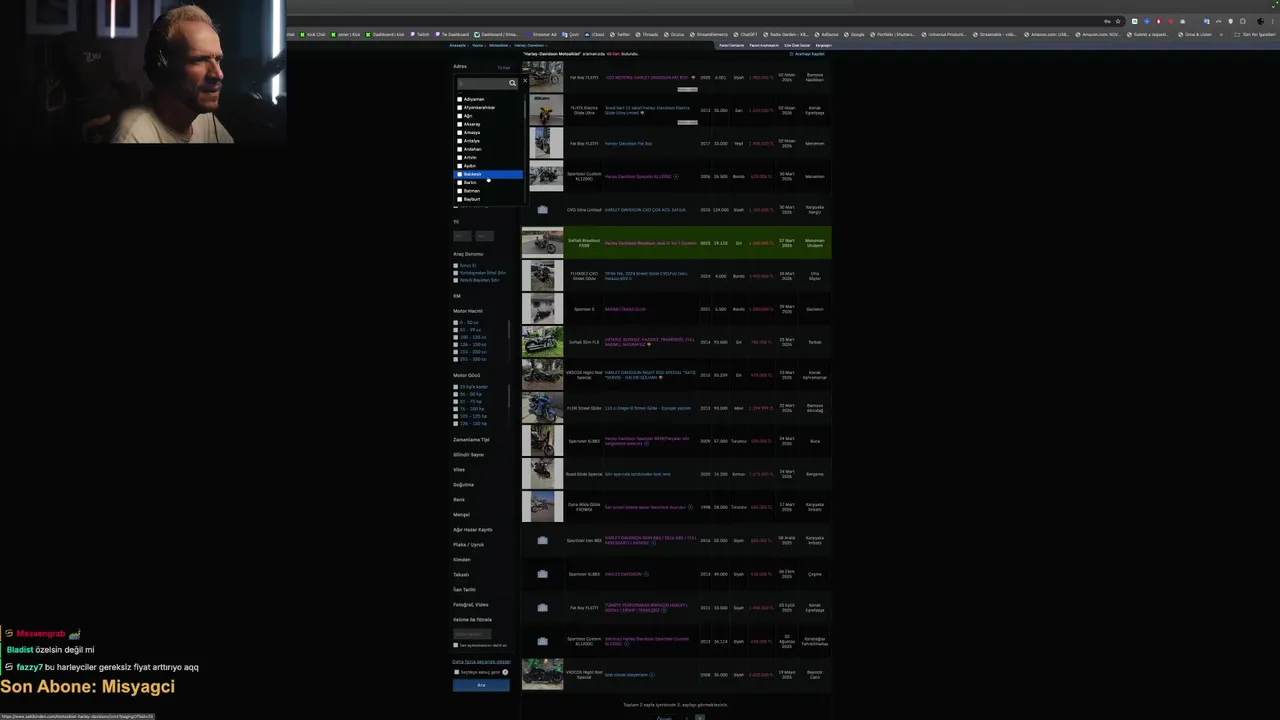The height and width of the screenshot is (720, 1280).
Task: Tick the İkinci El vehicle condition checkbox
Action: (456, 266)
